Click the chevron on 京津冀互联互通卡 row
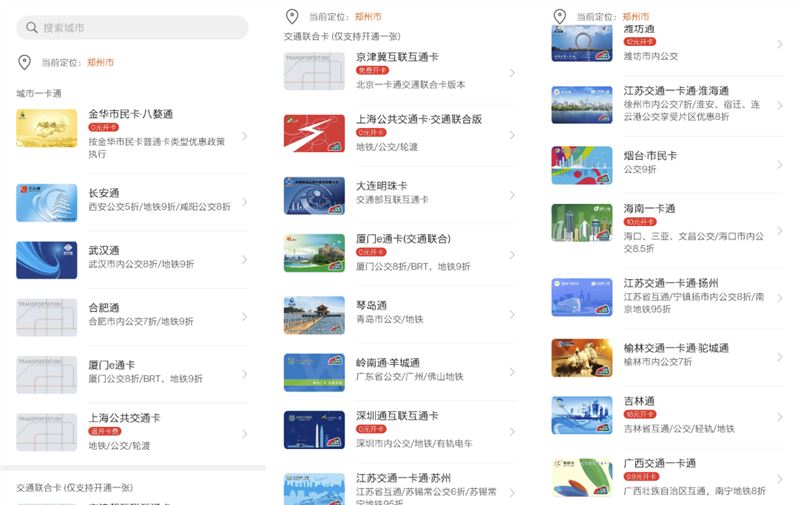The image size is (800, 505). pos(512,73)
